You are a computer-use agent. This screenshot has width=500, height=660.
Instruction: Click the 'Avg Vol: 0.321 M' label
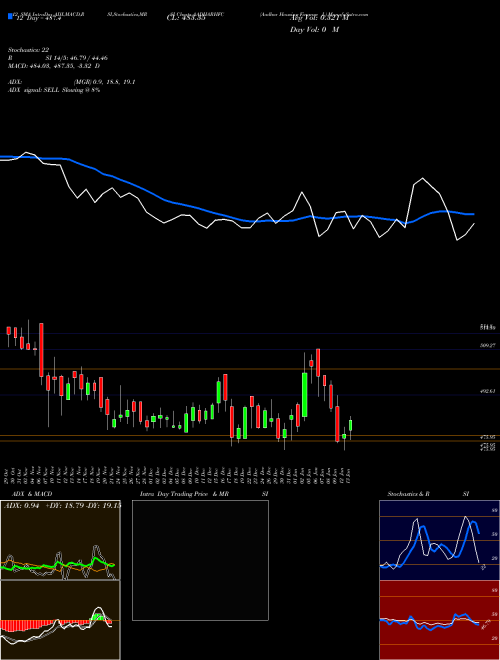[x=319, y=19]
